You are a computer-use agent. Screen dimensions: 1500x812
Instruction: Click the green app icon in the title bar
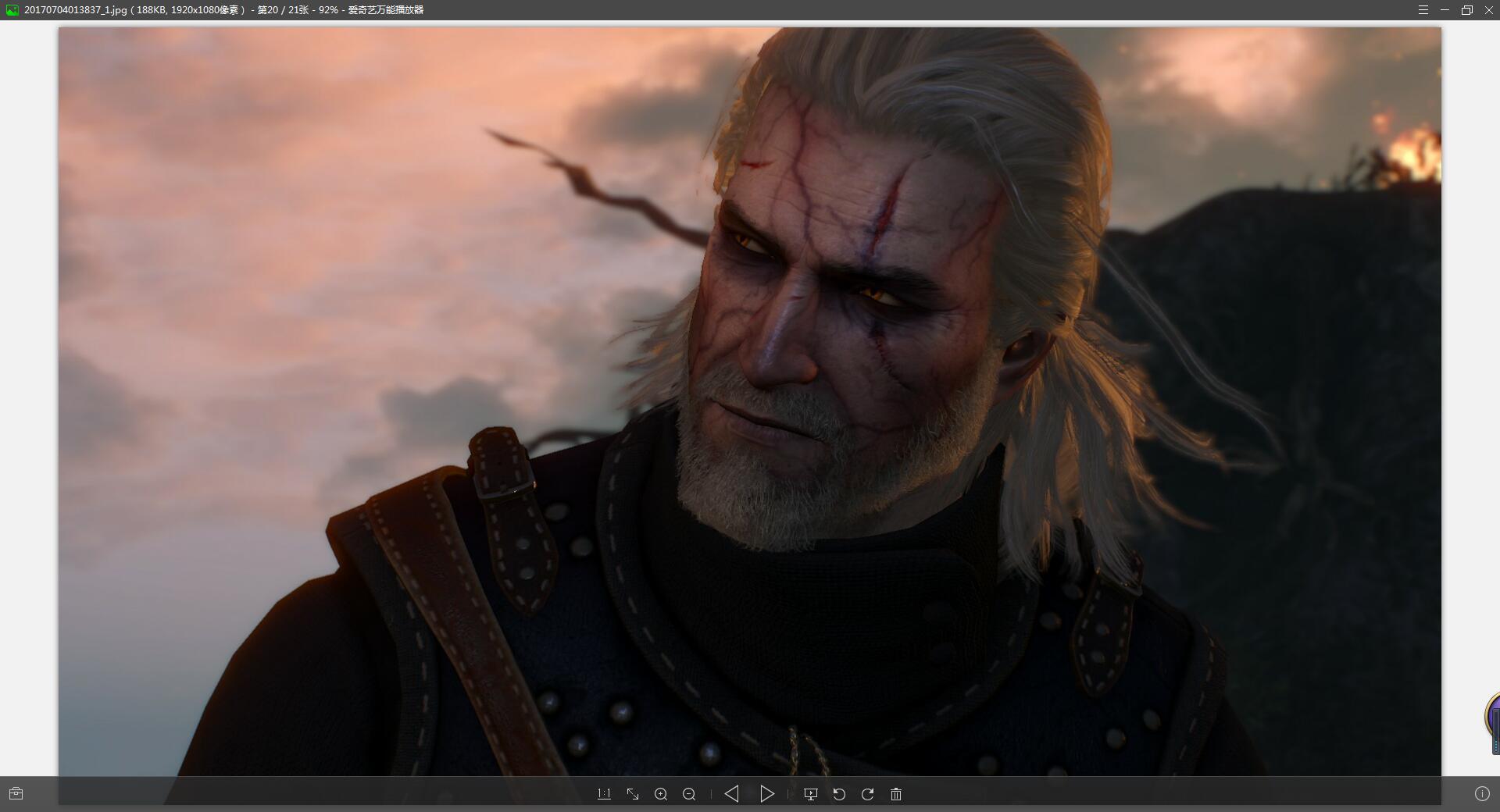(x=12, y=10)
